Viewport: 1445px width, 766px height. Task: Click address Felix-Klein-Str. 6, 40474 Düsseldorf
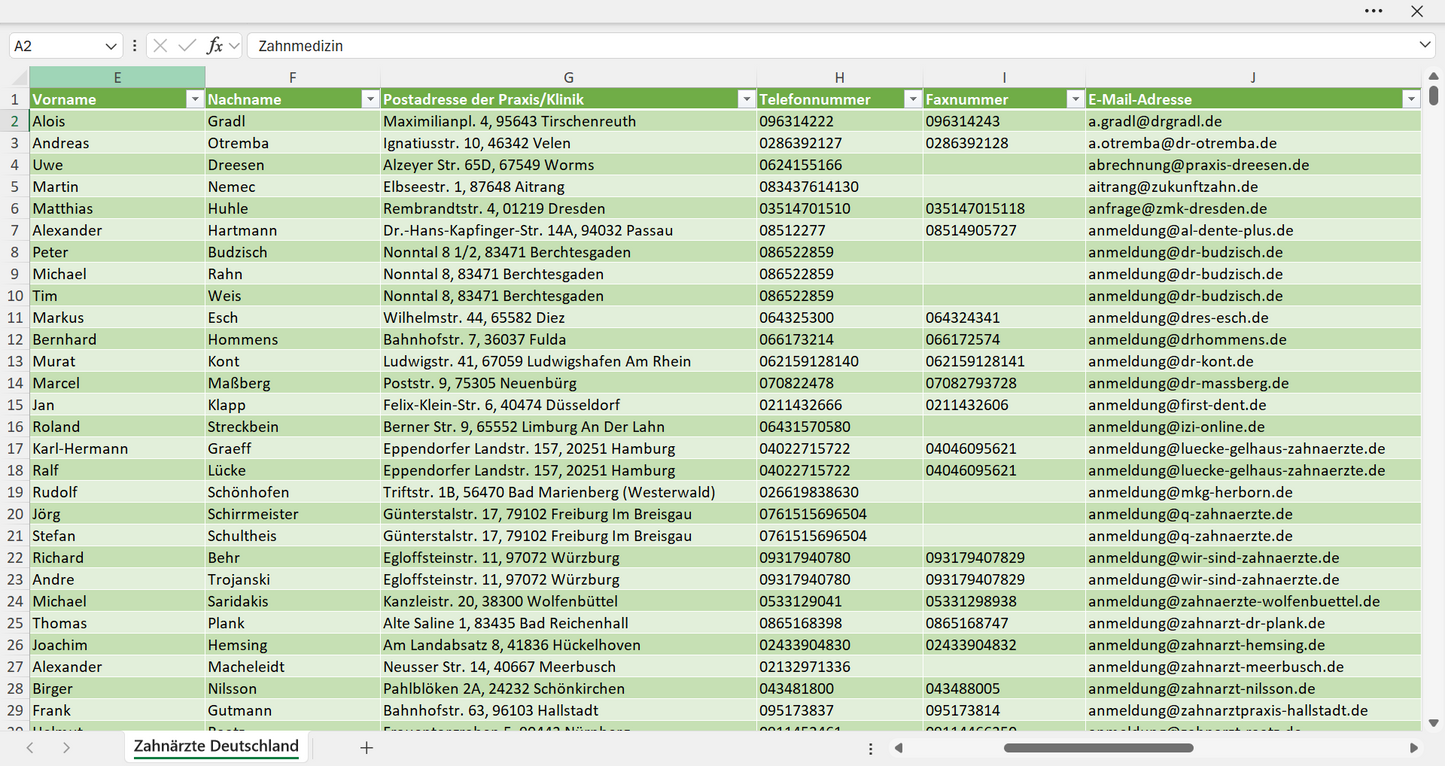[x=568, y=405]
